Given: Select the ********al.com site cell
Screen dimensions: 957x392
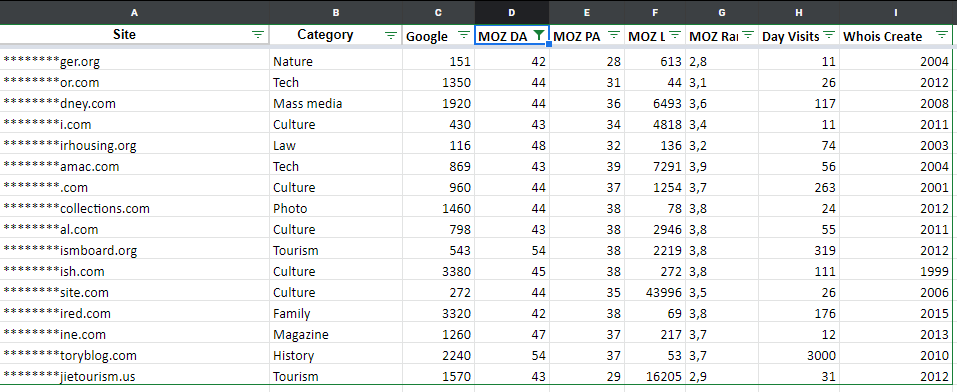Looking at the screenshot, I should pos(134,229).
